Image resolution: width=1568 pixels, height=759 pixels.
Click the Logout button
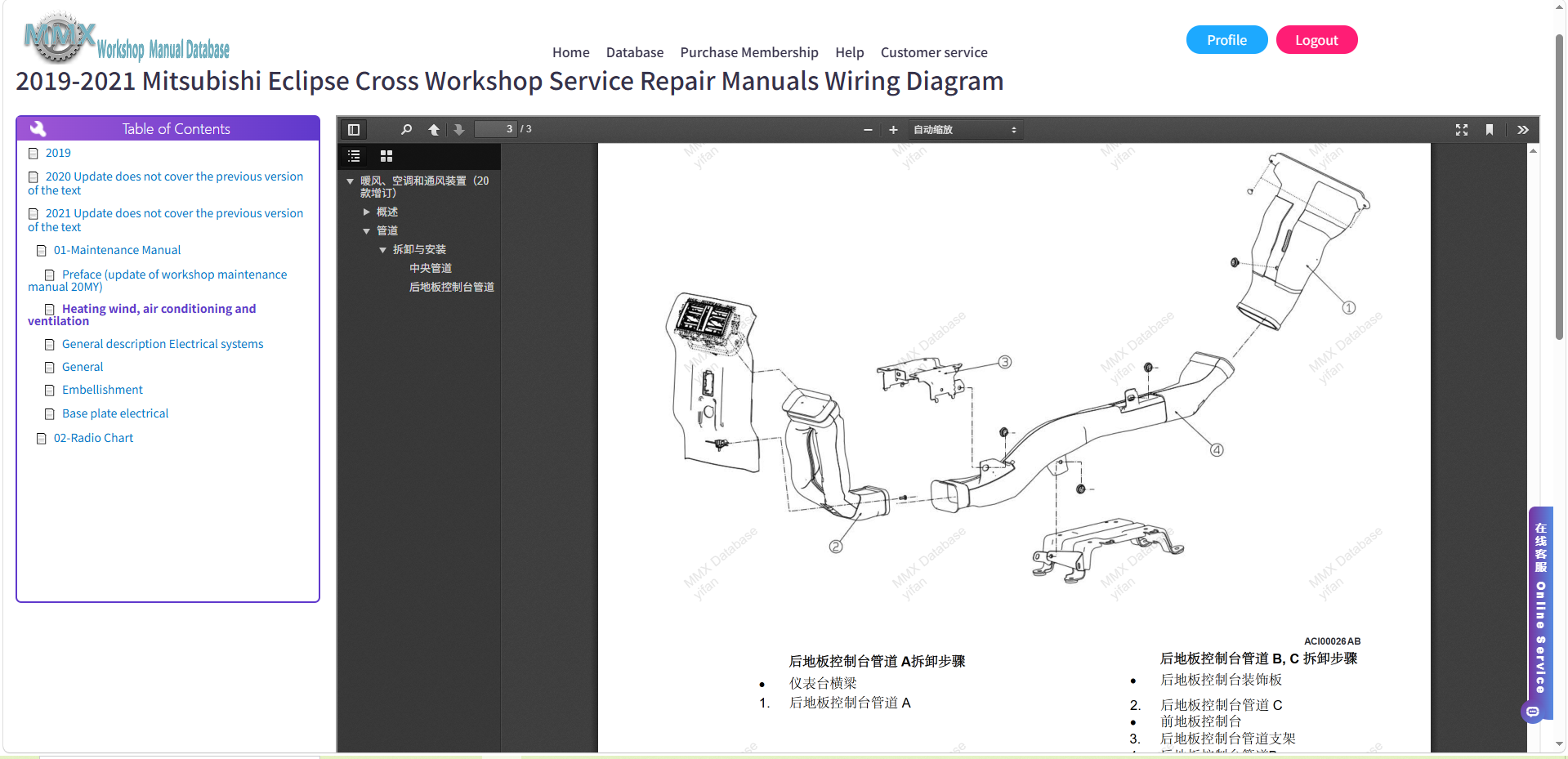pos(1316,40)
